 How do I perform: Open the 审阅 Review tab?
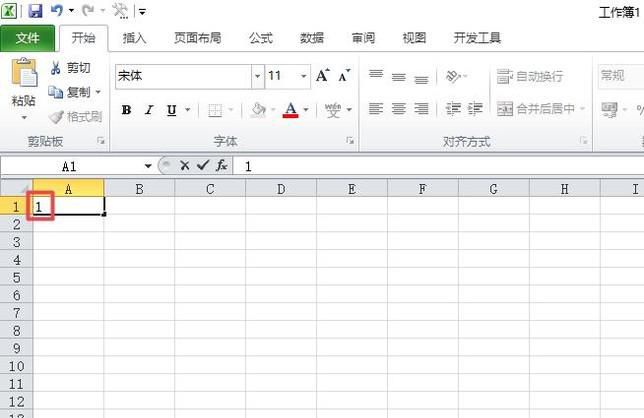click(x=363, y=38)
